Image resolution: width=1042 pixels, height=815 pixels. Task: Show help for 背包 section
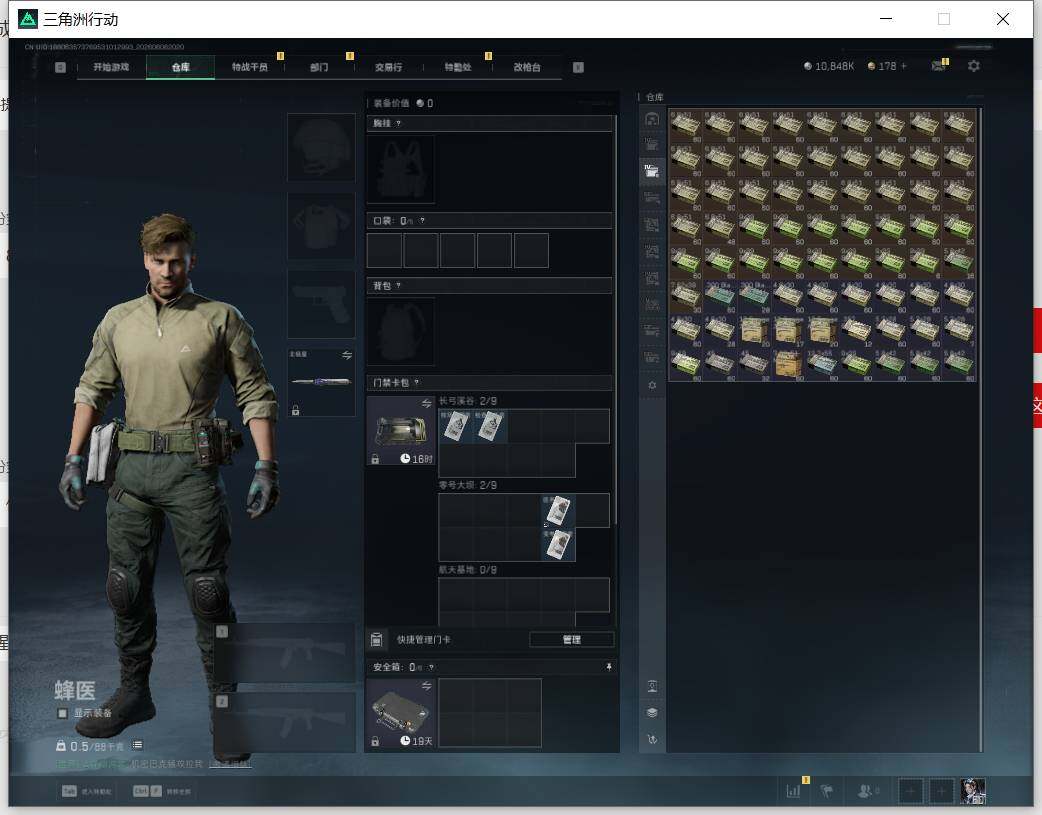398,286
